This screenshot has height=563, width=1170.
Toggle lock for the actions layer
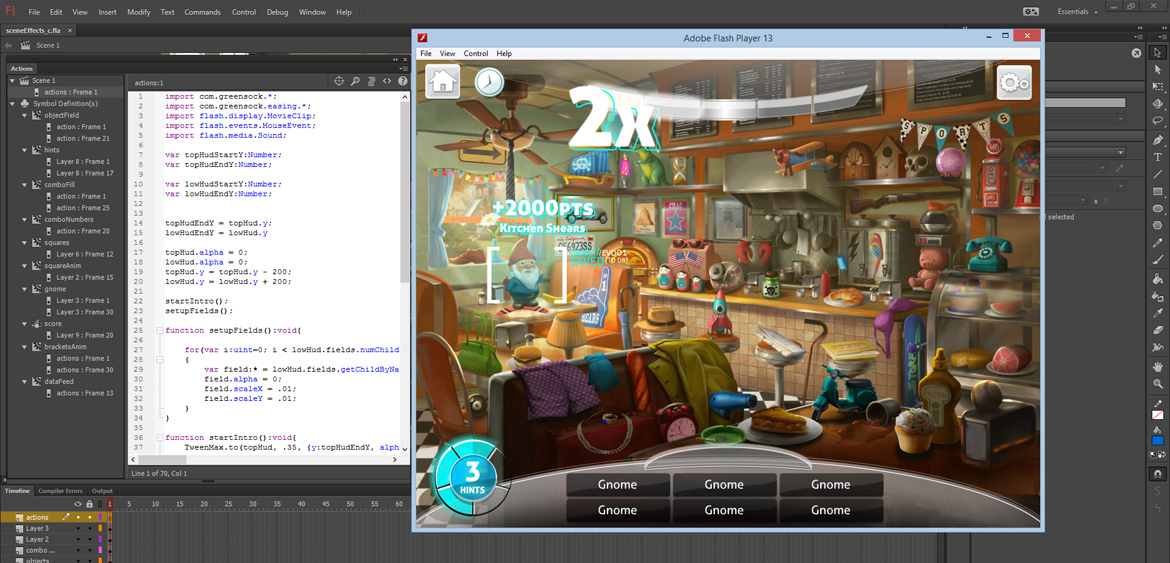89,517
